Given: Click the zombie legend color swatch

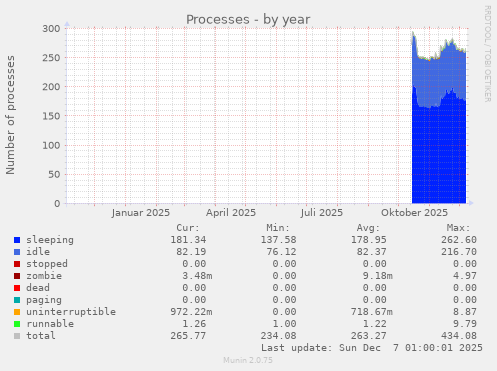Looking at the screenshot, I should click(17, 276).
